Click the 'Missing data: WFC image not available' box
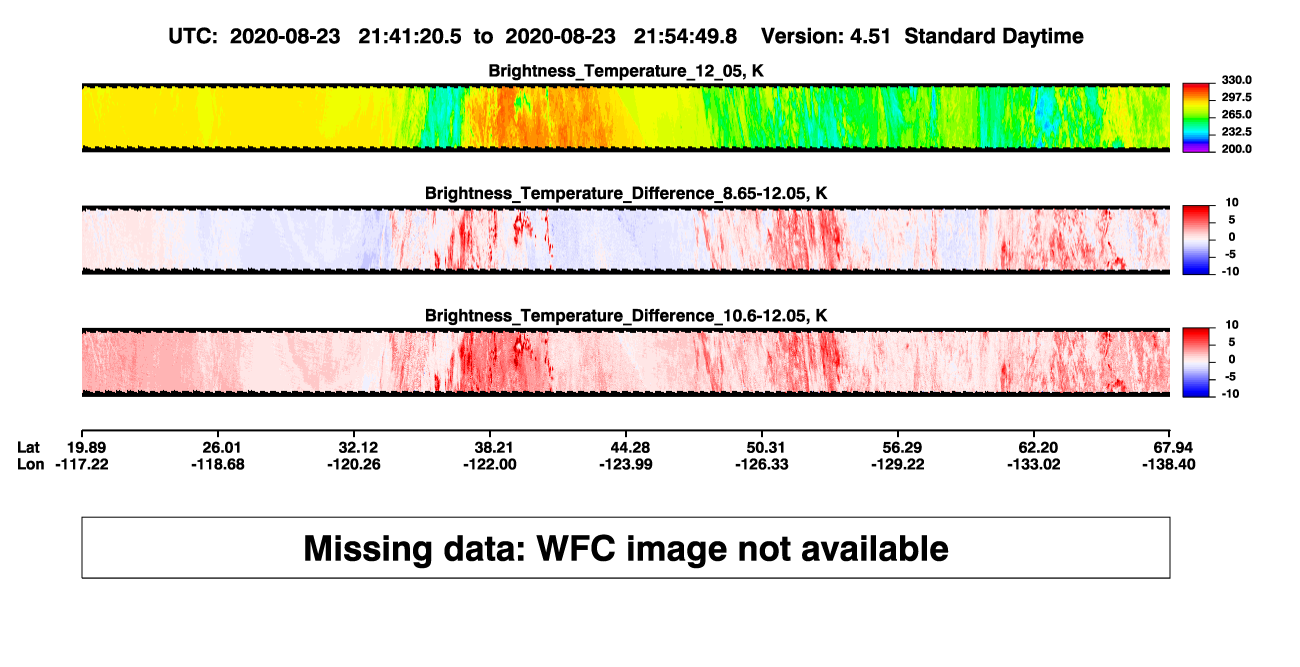 click(625, 547)
